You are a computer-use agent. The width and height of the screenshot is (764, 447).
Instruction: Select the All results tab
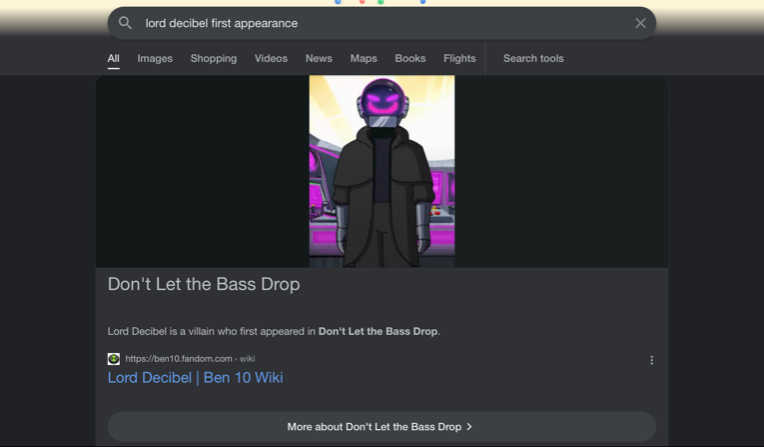tap(114, 58)
